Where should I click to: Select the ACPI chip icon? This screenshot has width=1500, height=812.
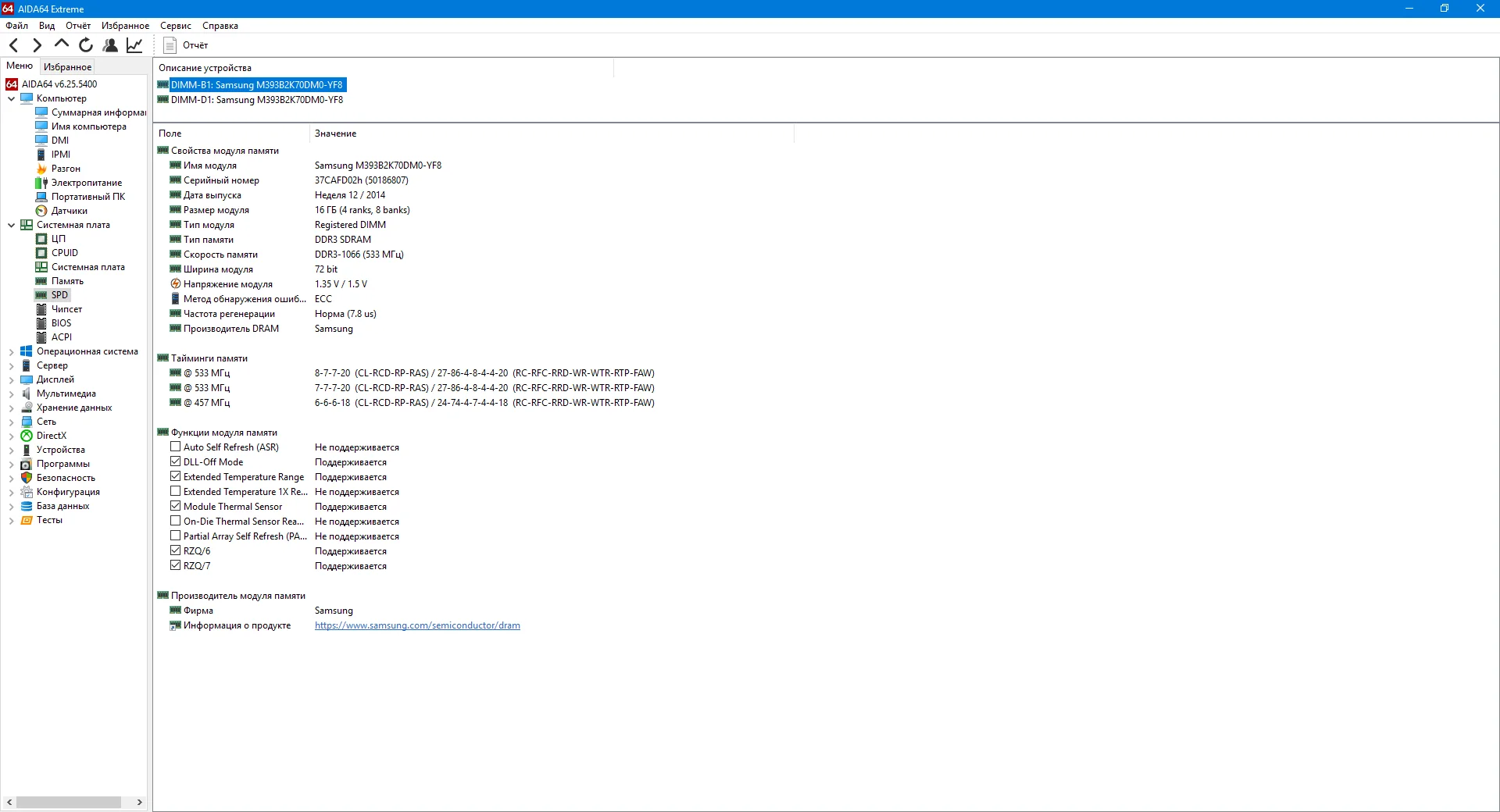pyautogui.click(x=41, y=337)
